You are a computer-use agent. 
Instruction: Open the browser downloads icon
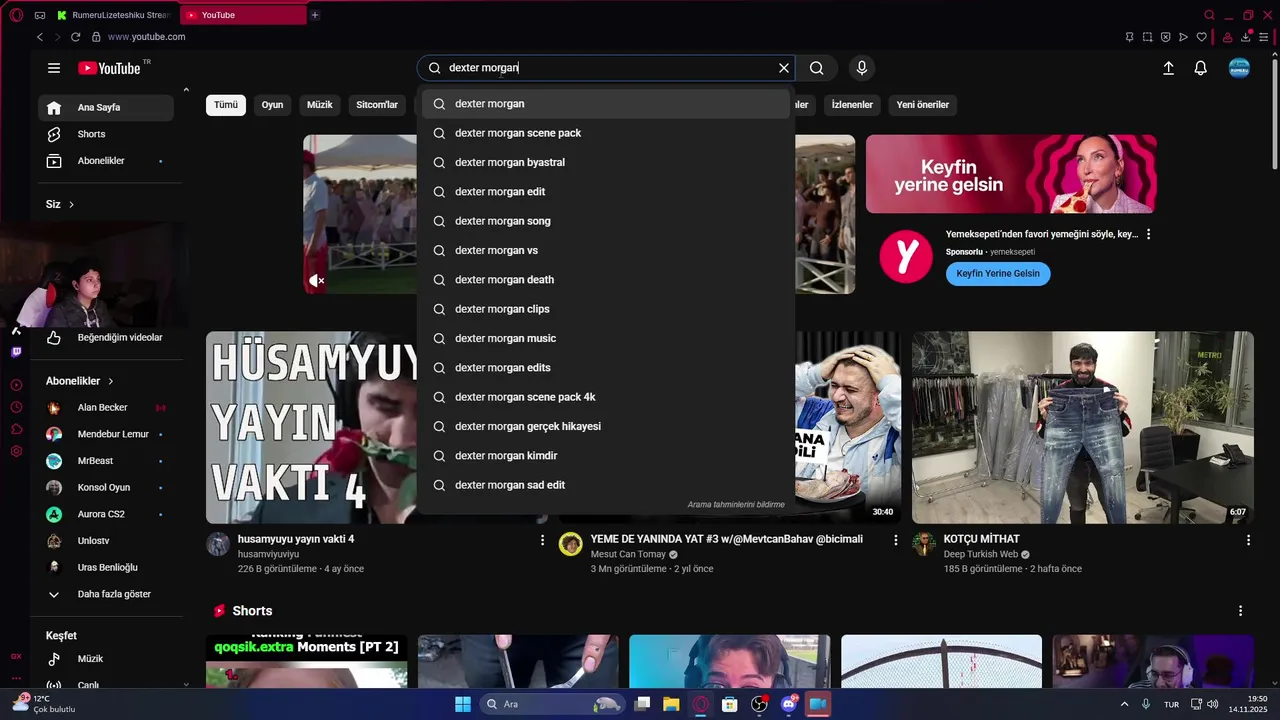click(1246, 37)
